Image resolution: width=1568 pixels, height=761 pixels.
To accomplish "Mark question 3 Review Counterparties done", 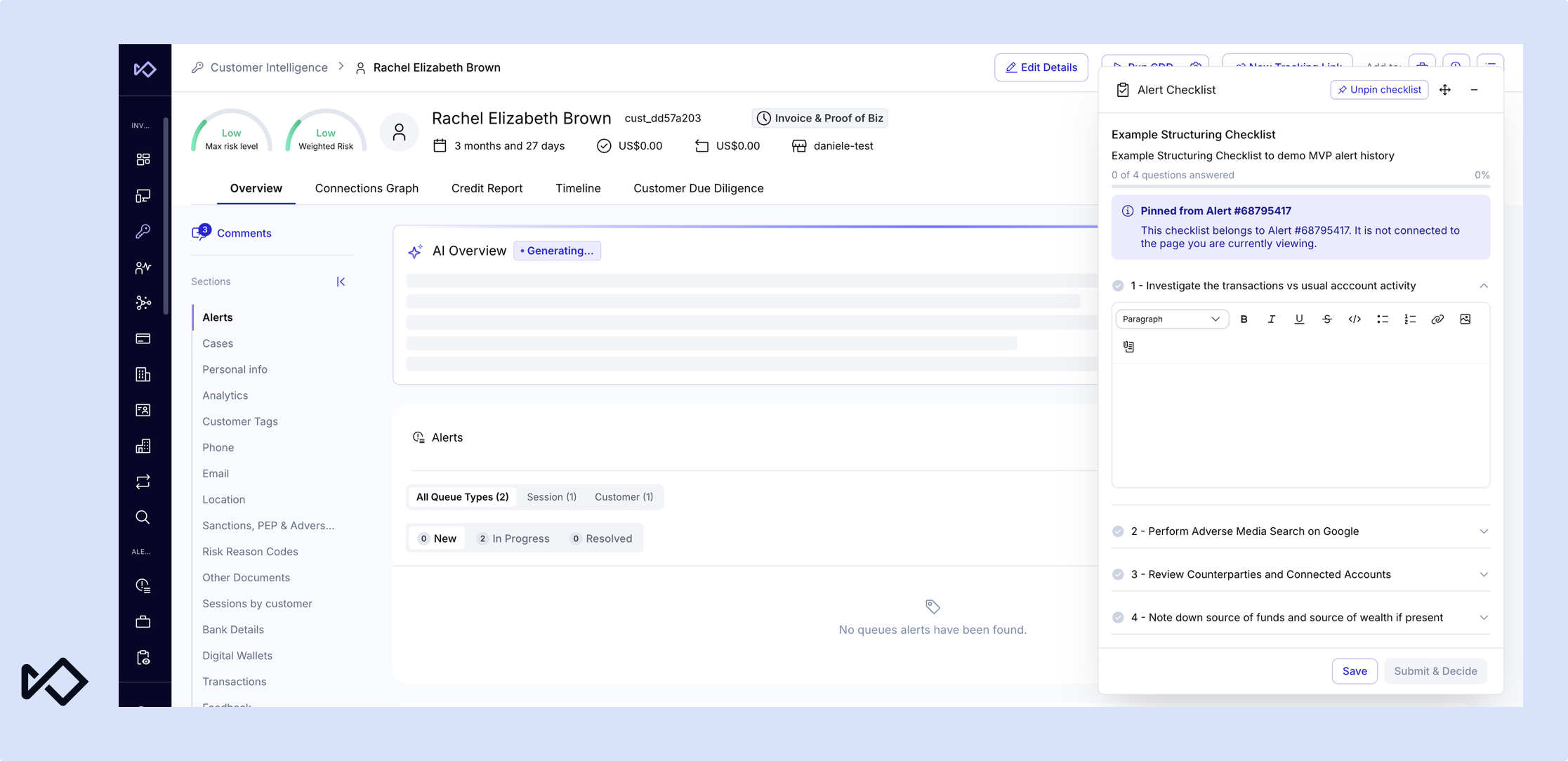I will tap(1118, 574).
